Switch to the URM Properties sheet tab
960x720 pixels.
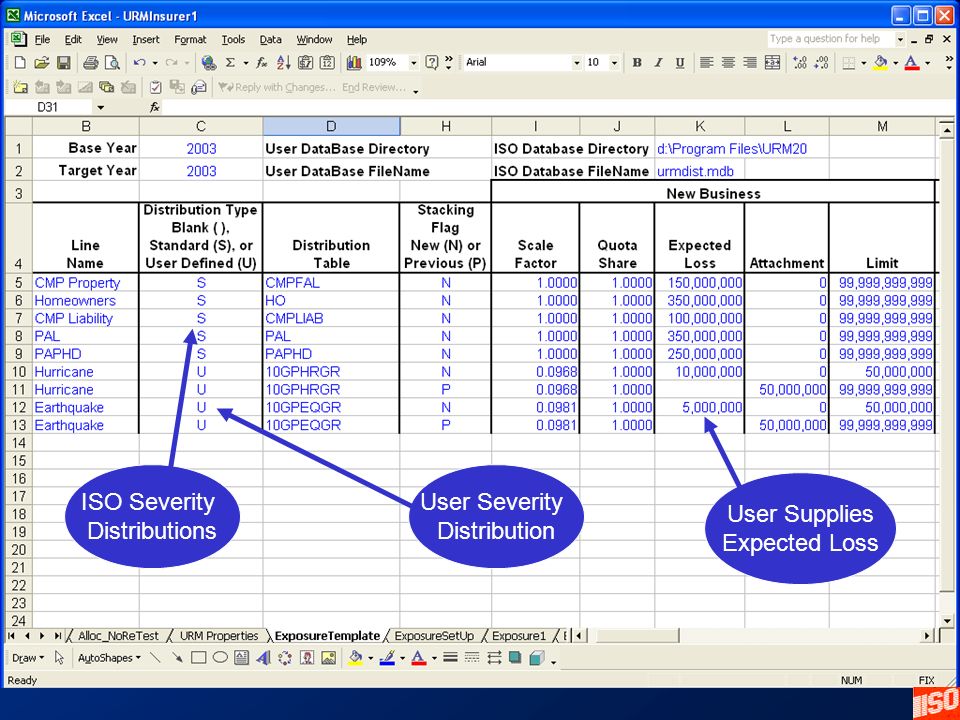(x=219, y=636)
